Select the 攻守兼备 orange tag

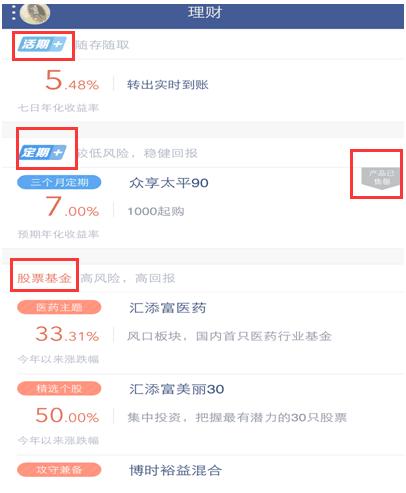coord(59,470)
